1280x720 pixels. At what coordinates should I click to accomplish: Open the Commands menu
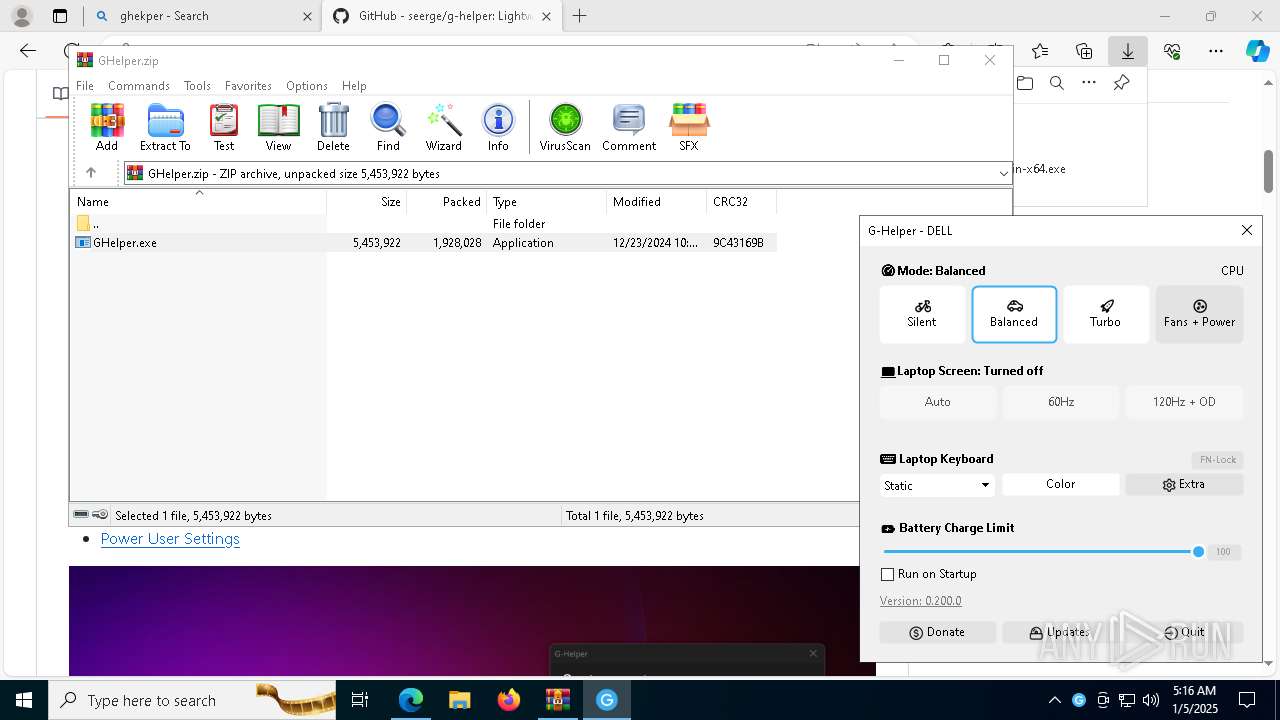[x=139, y=86]
